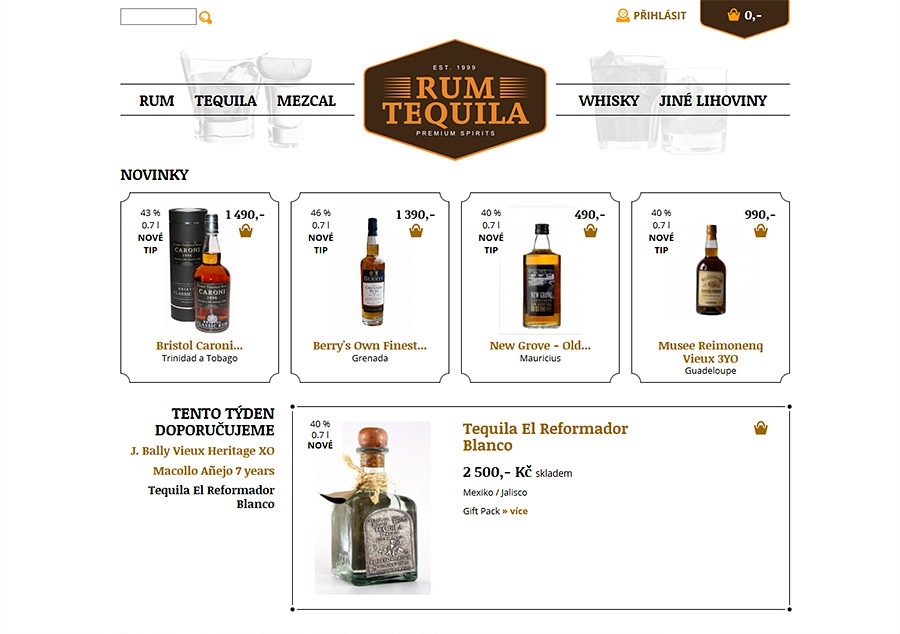
Task: Add Bristol Caroni rum to basket
Action: click(x=246, y=231)
